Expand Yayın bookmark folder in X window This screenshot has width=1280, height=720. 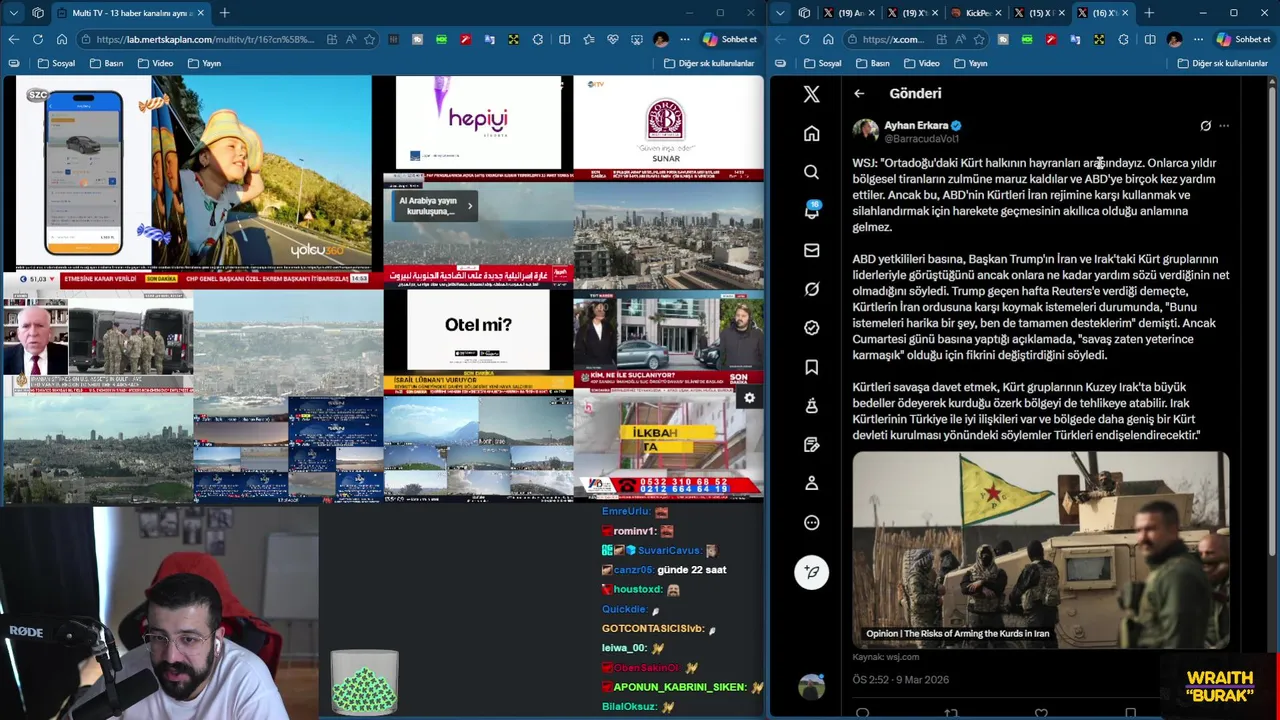970,63
